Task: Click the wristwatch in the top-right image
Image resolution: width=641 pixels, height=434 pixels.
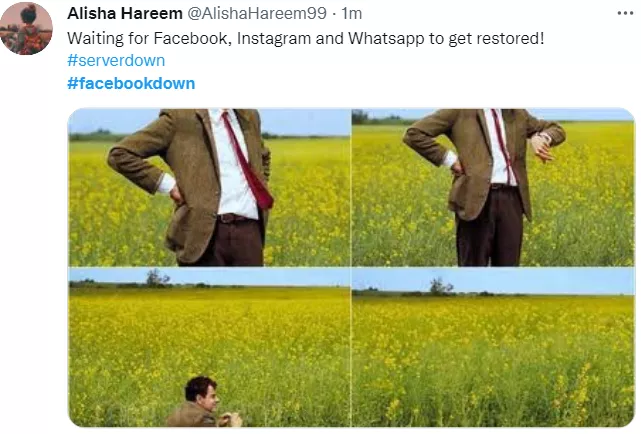Action: (544, 138)
